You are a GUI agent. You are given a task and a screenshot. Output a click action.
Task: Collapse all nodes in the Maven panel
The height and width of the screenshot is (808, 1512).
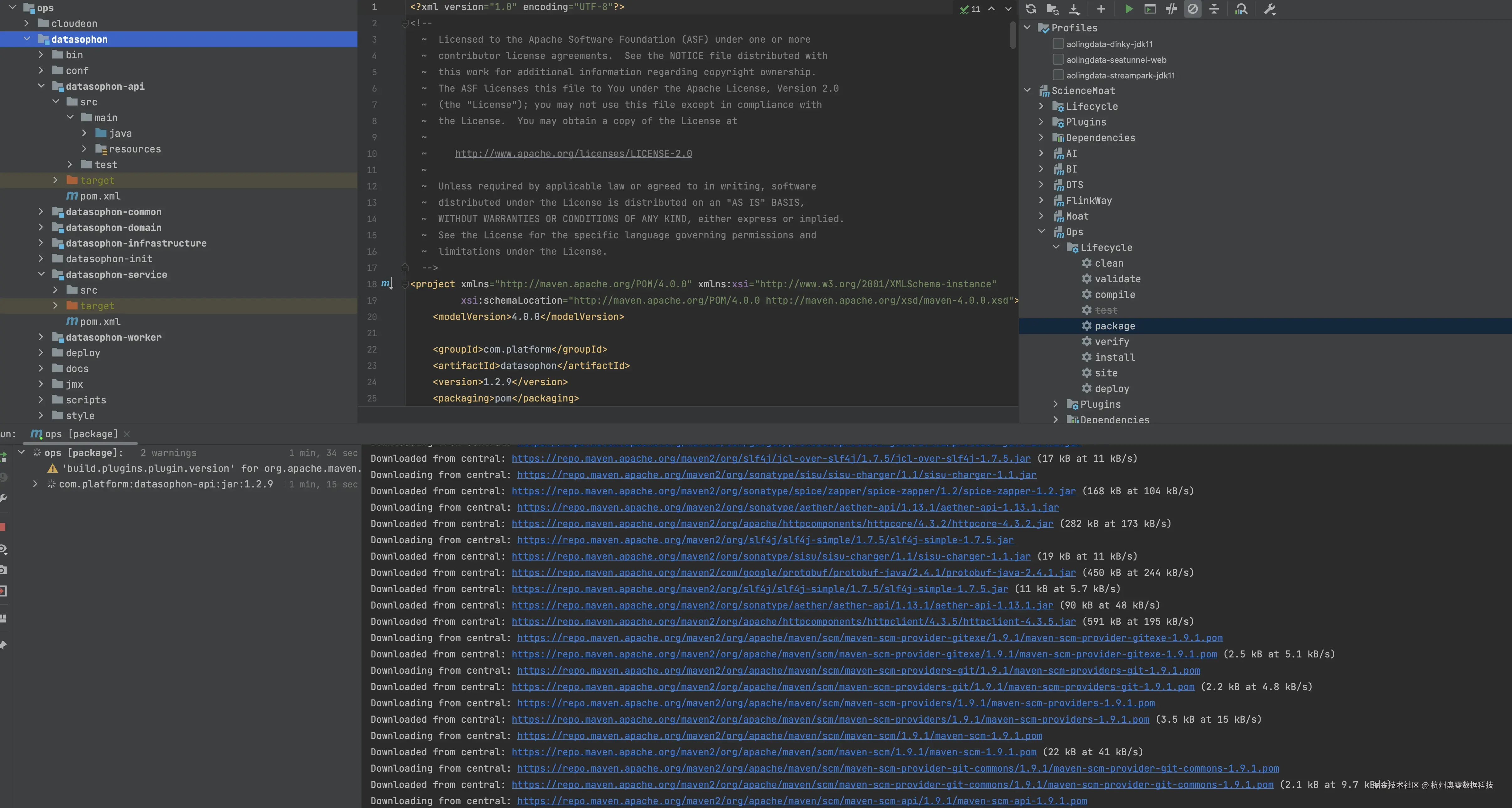(x=1214, y=9)
